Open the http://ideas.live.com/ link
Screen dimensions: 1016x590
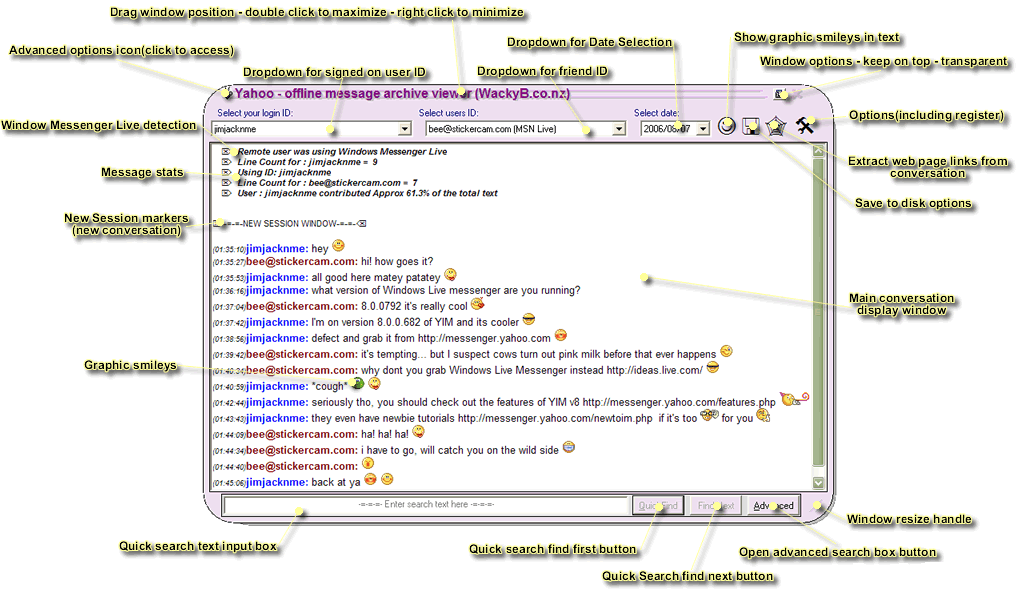tap(654, 370)
